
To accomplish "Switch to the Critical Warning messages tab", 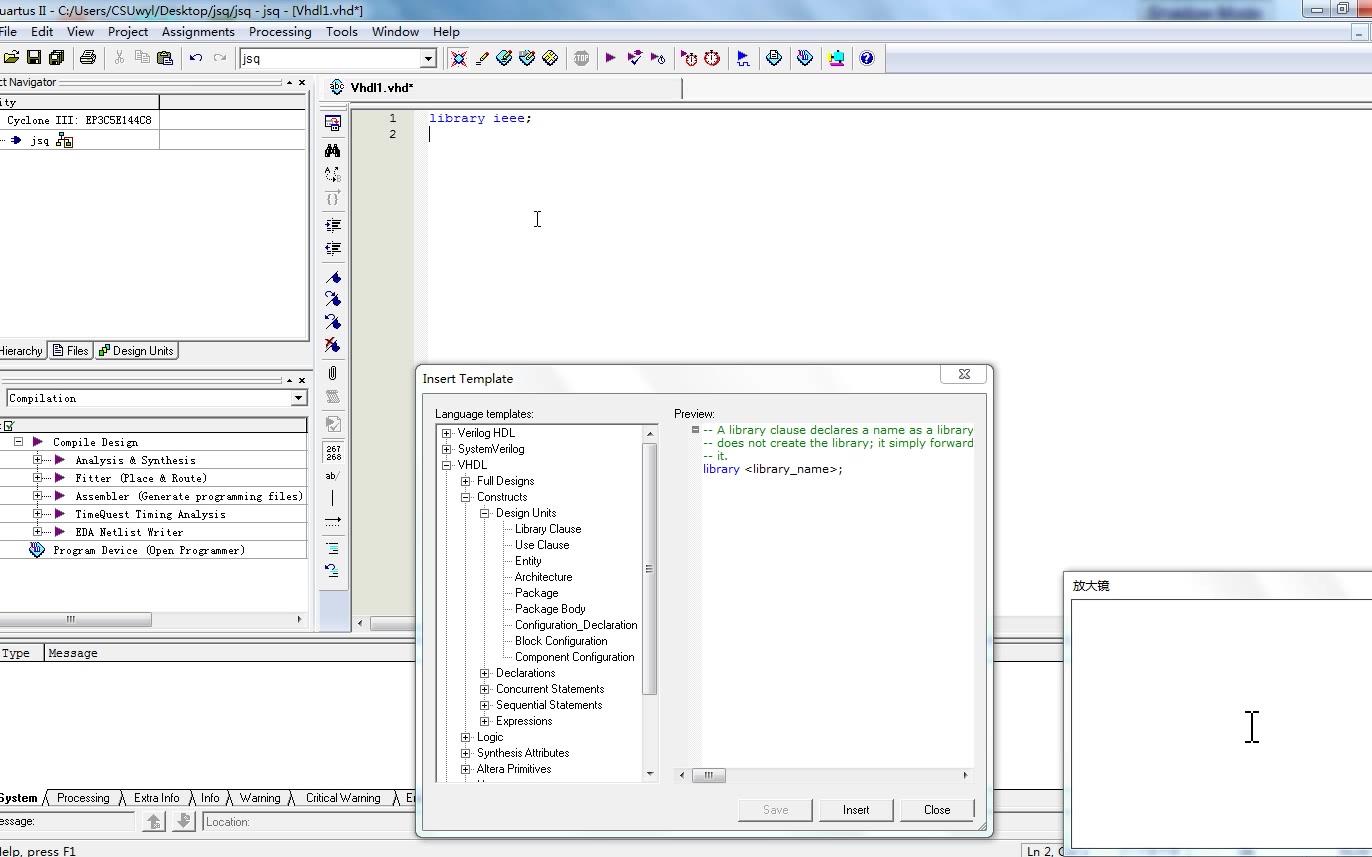I will pos(343,798).
